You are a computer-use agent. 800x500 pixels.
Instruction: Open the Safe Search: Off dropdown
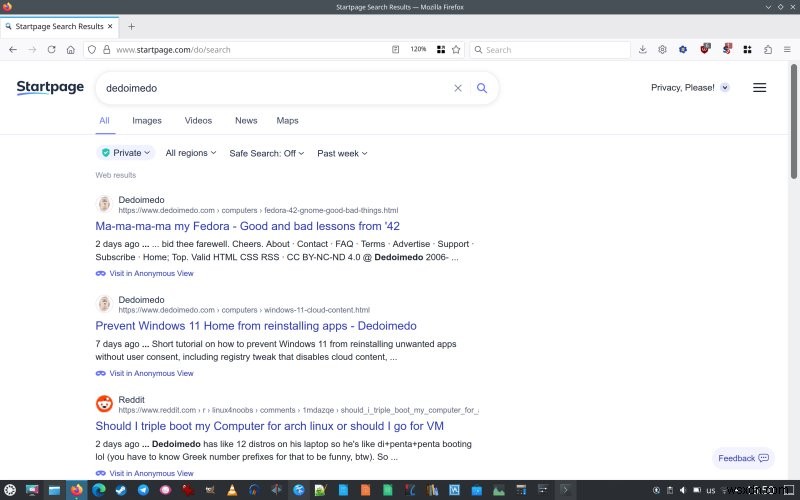tap(266, 153)
